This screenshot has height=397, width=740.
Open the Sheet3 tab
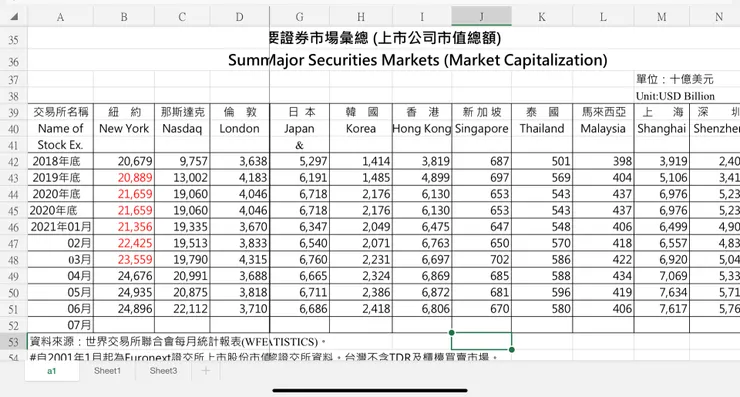163,371
